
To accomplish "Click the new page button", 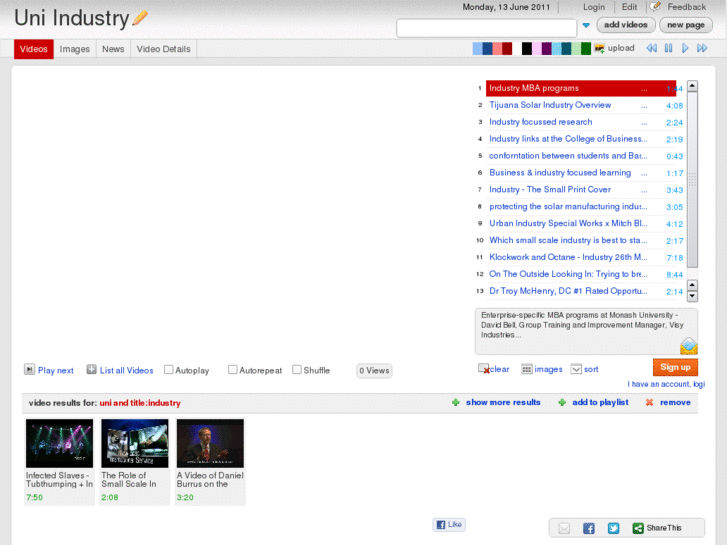I will (x=686, y=25).
